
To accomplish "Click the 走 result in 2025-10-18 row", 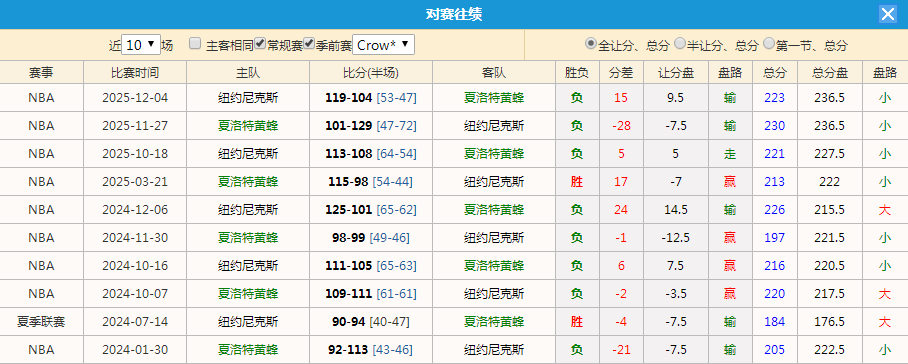I will [x=730, y=154].
